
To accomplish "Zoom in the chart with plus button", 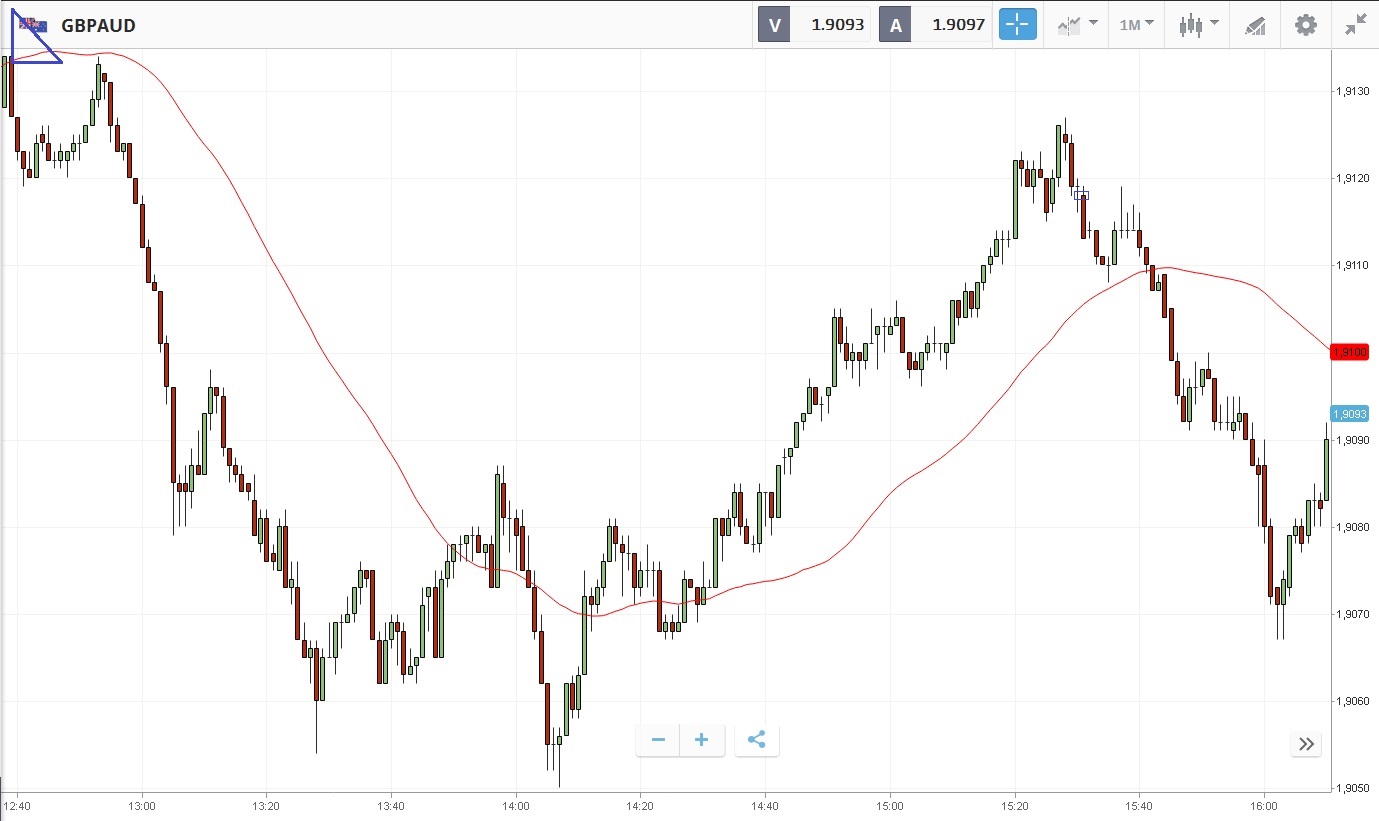I will point(702,740).
